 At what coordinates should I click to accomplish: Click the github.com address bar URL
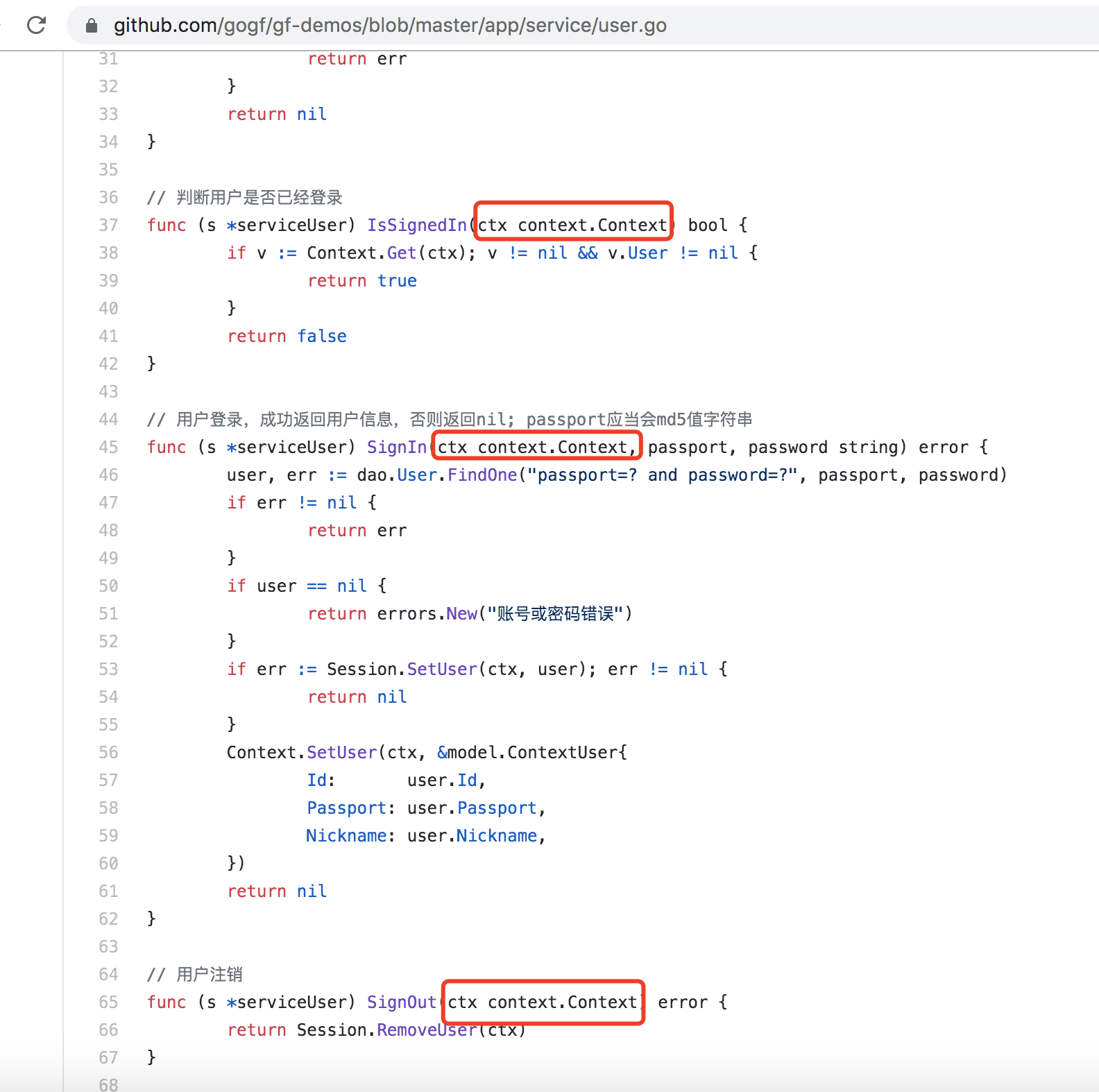tap(390, 26)
